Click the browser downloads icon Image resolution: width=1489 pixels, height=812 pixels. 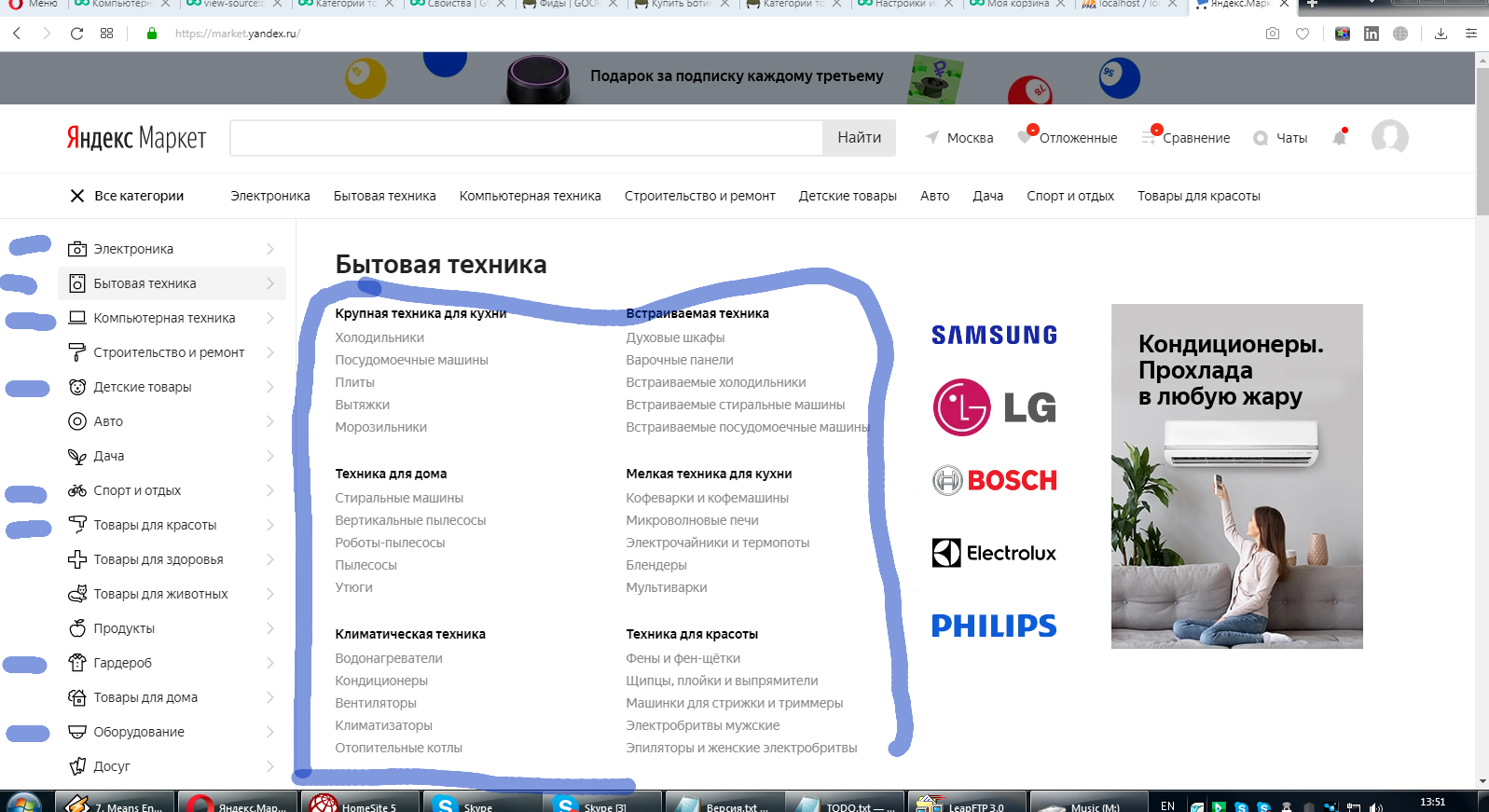click(1441, 34)
